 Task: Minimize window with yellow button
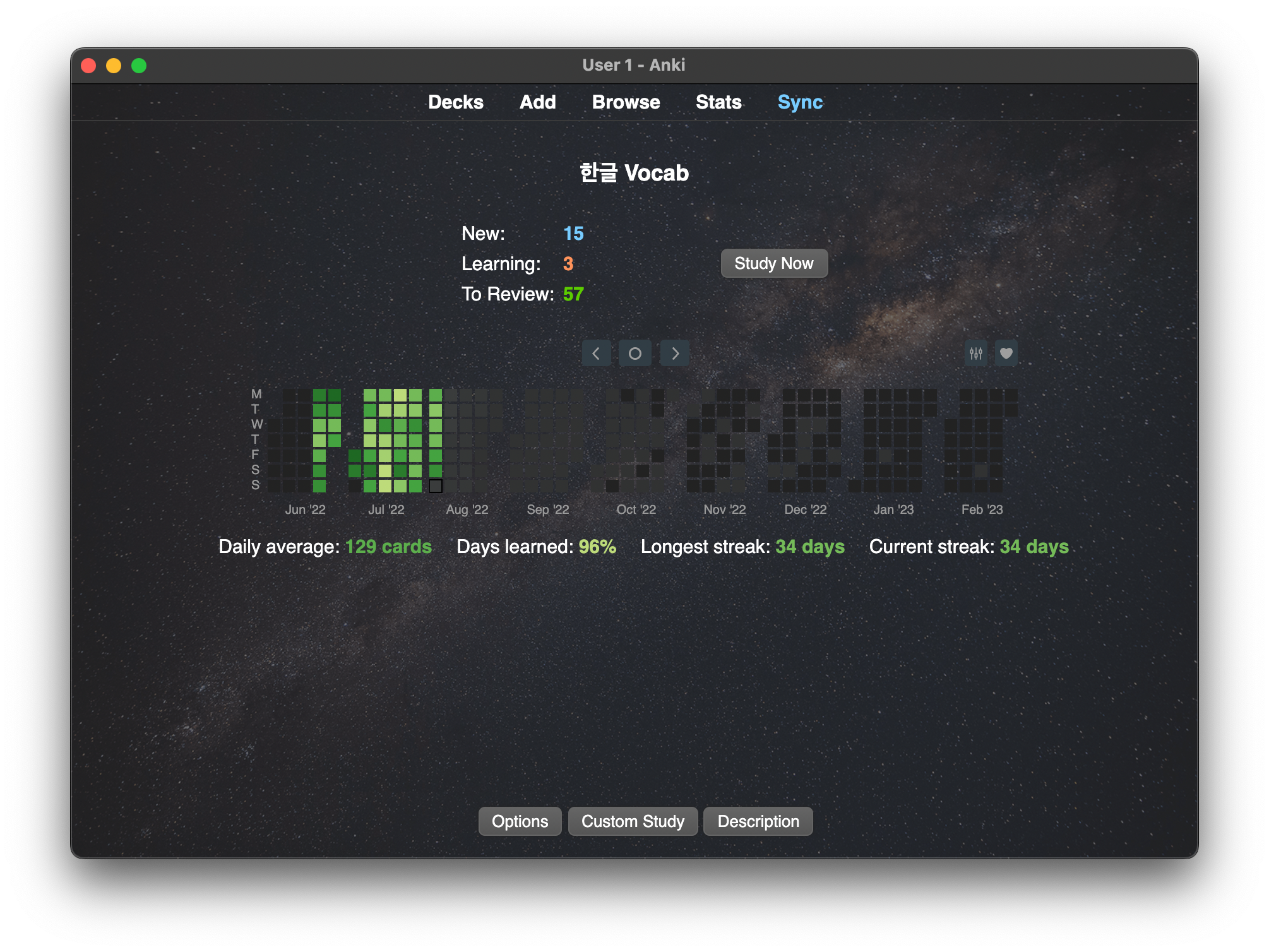pyautogui.click(x=114, y=66)
